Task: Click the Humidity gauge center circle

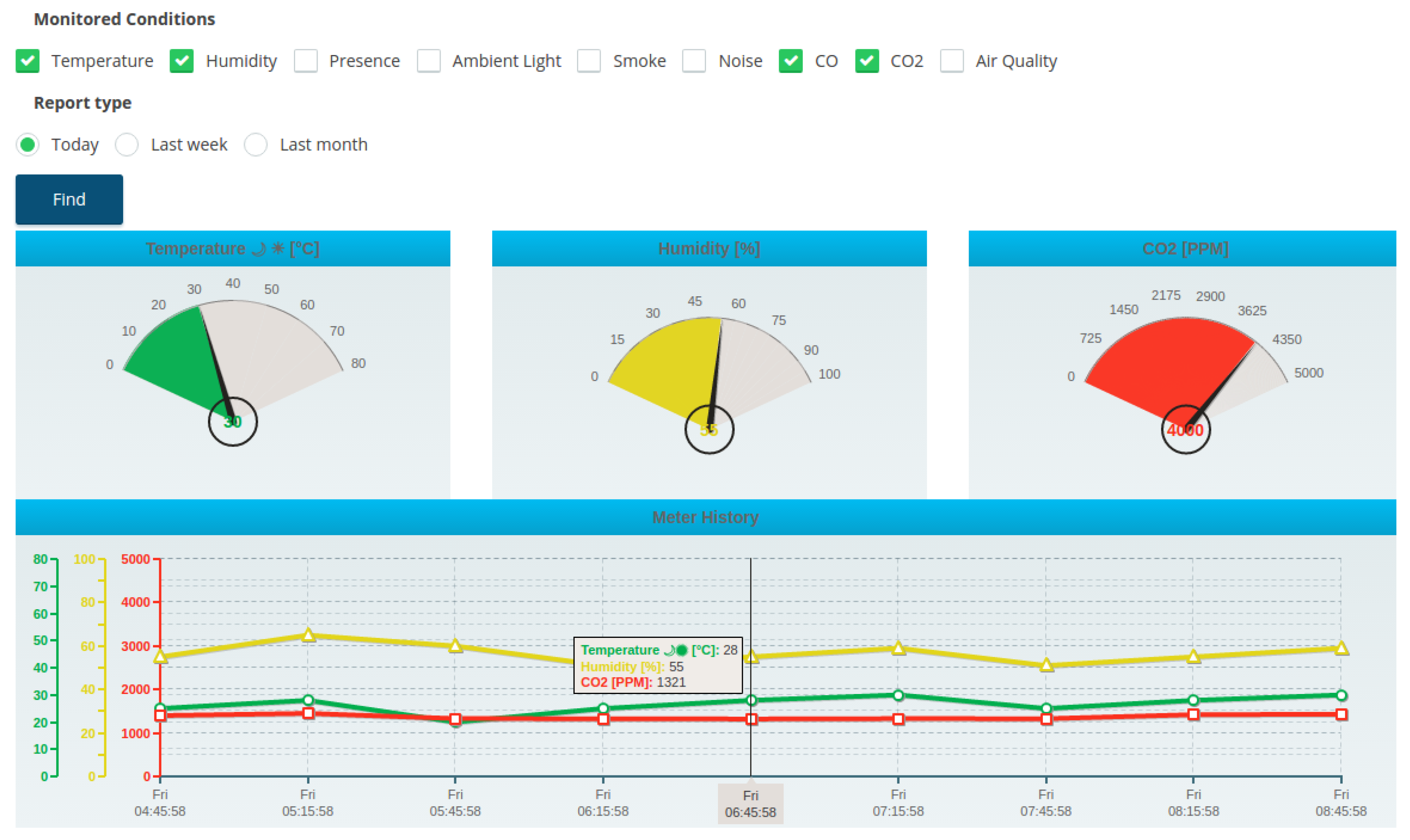Action: pos(710,429)
